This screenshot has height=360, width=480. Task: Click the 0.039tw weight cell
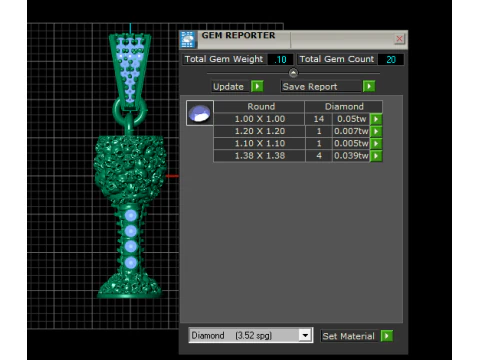(x=351, y=156)
